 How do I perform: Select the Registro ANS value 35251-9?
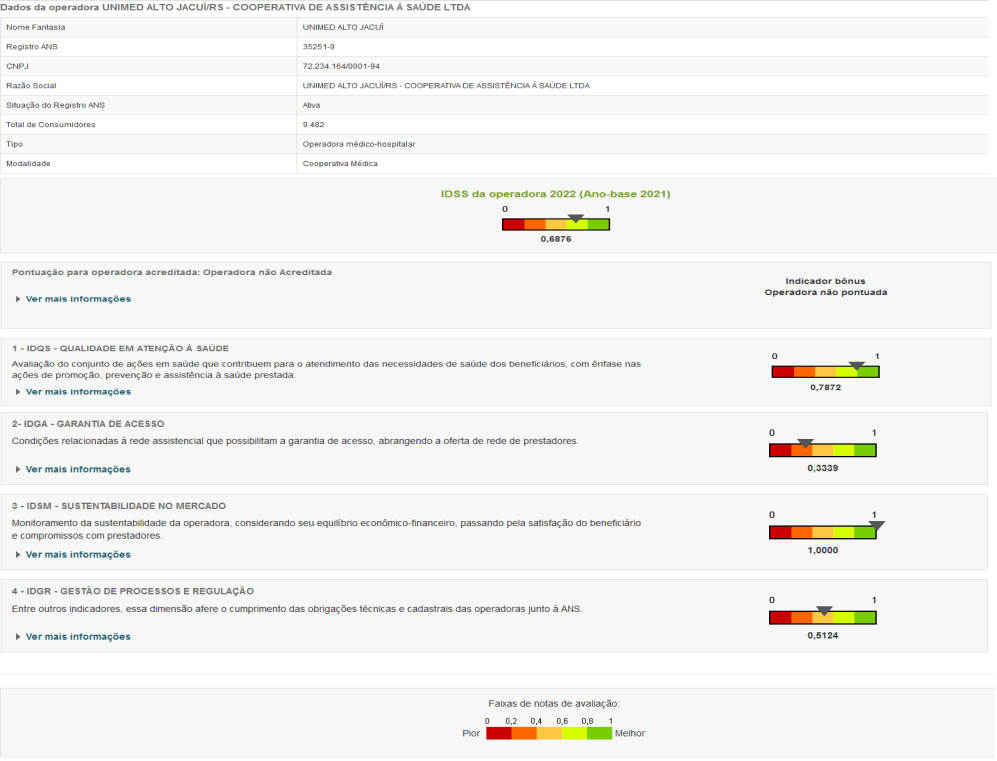[x=319, y=47]
